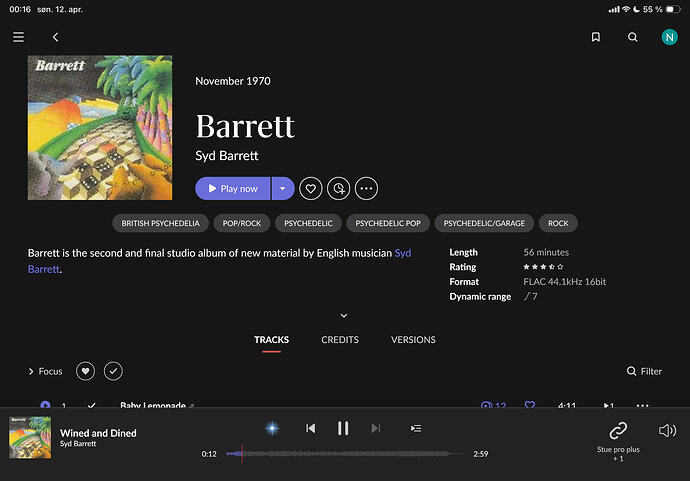Switch to the TRACKS tab

pos(272,340)
